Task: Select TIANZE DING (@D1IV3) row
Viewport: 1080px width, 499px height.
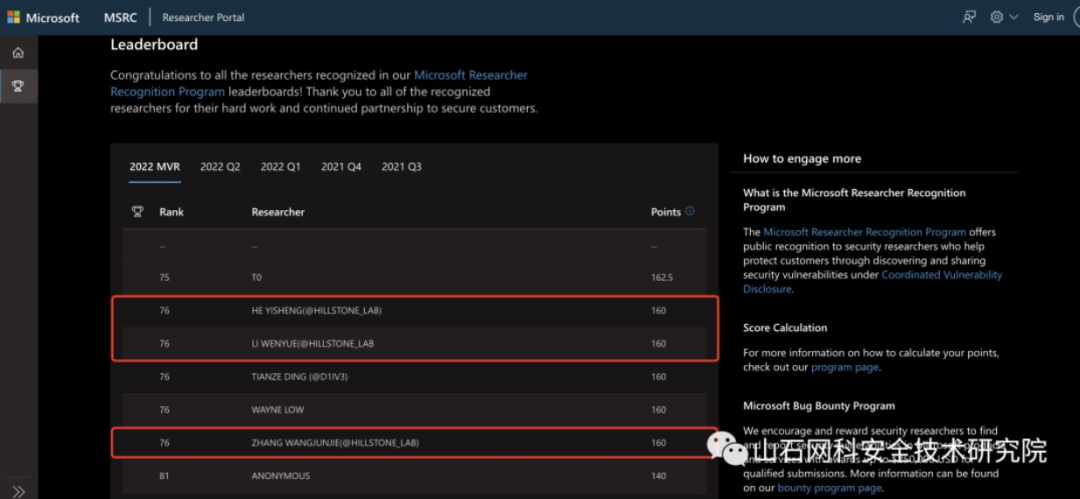Action: (x=415, y=376)
